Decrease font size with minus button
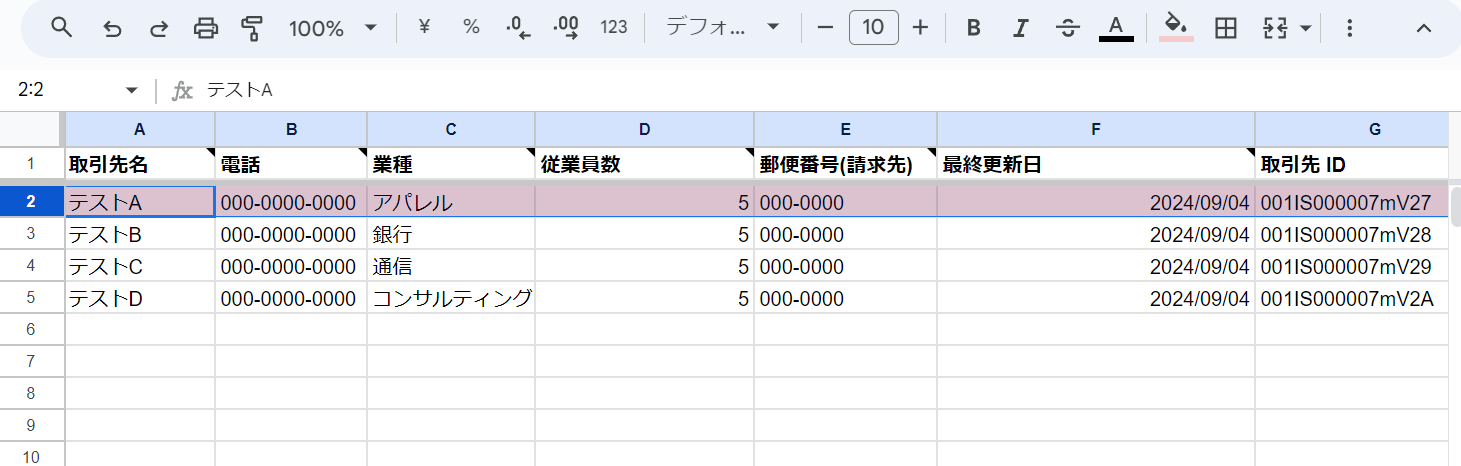This screenshot has height=466, width=1461. [x=825, y=27]
